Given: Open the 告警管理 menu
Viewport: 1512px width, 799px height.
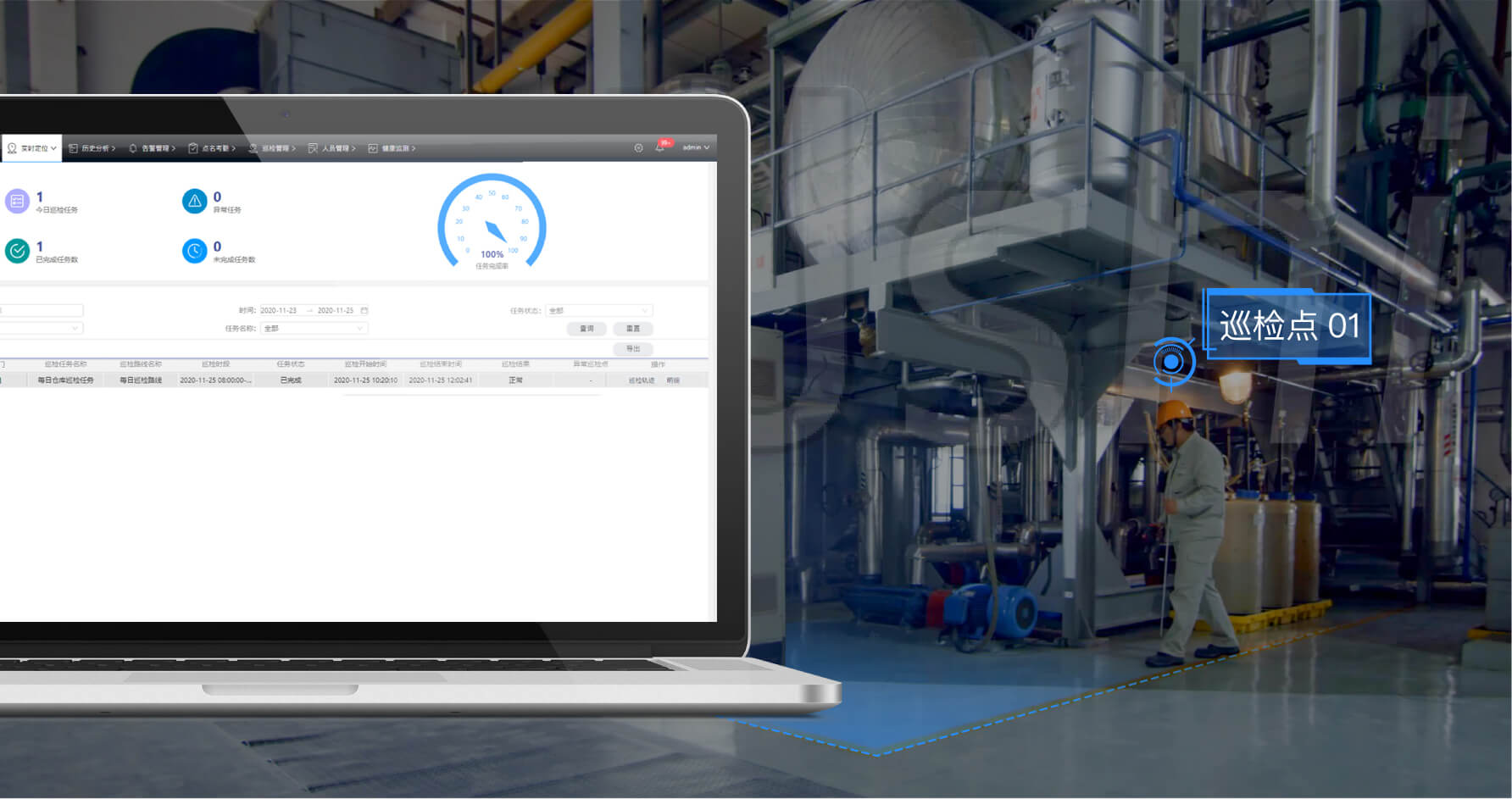Looking at the screenshot, I should 153,148.
